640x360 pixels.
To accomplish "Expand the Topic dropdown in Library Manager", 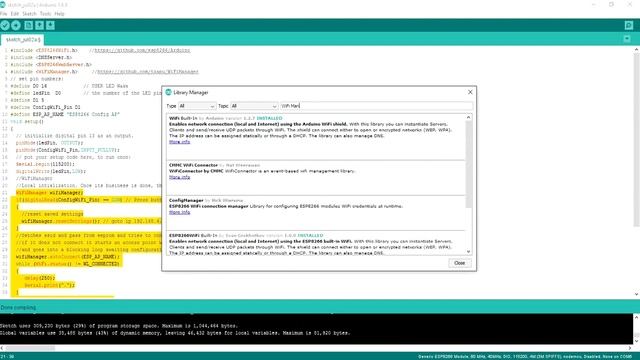I will pos(254,106).
